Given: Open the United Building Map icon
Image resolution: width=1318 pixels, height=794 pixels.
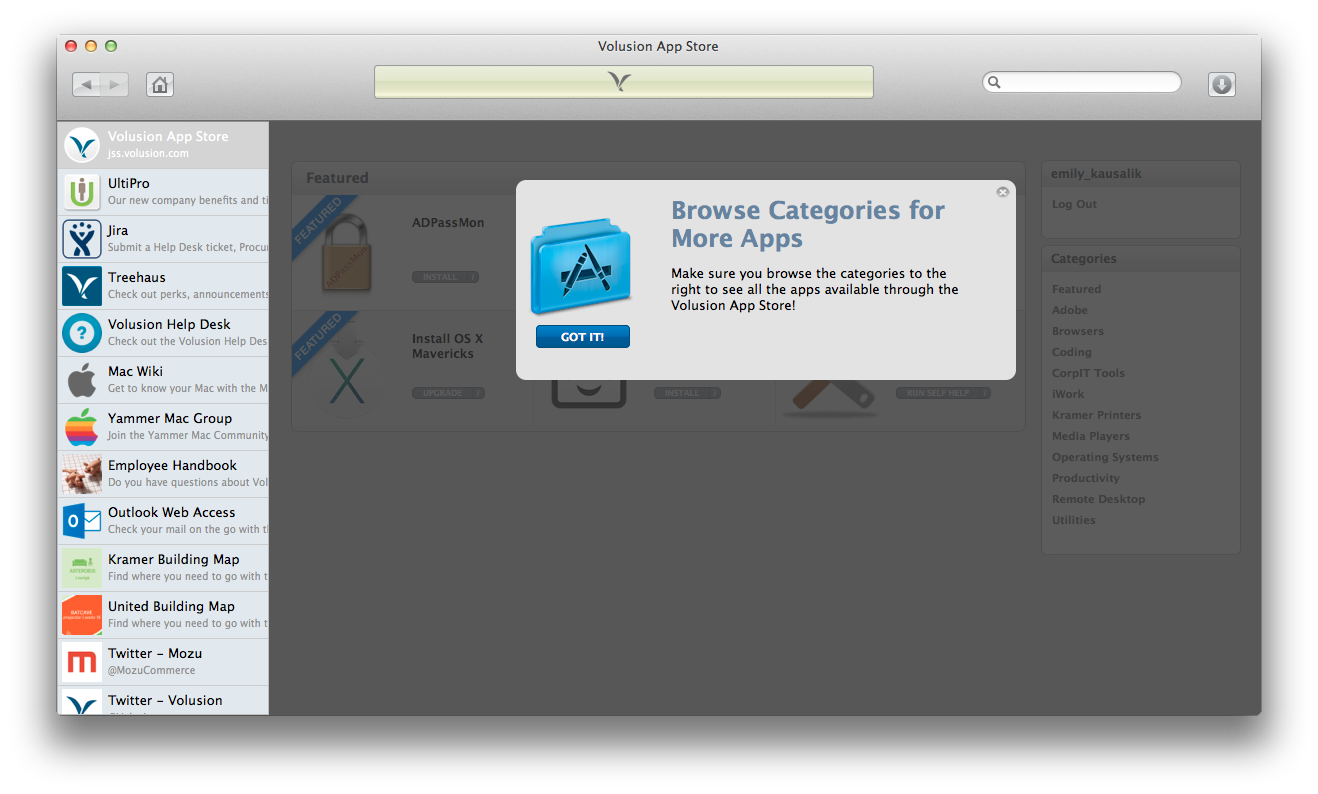Looking at the screenshot, I should click(x=82, y=615).
